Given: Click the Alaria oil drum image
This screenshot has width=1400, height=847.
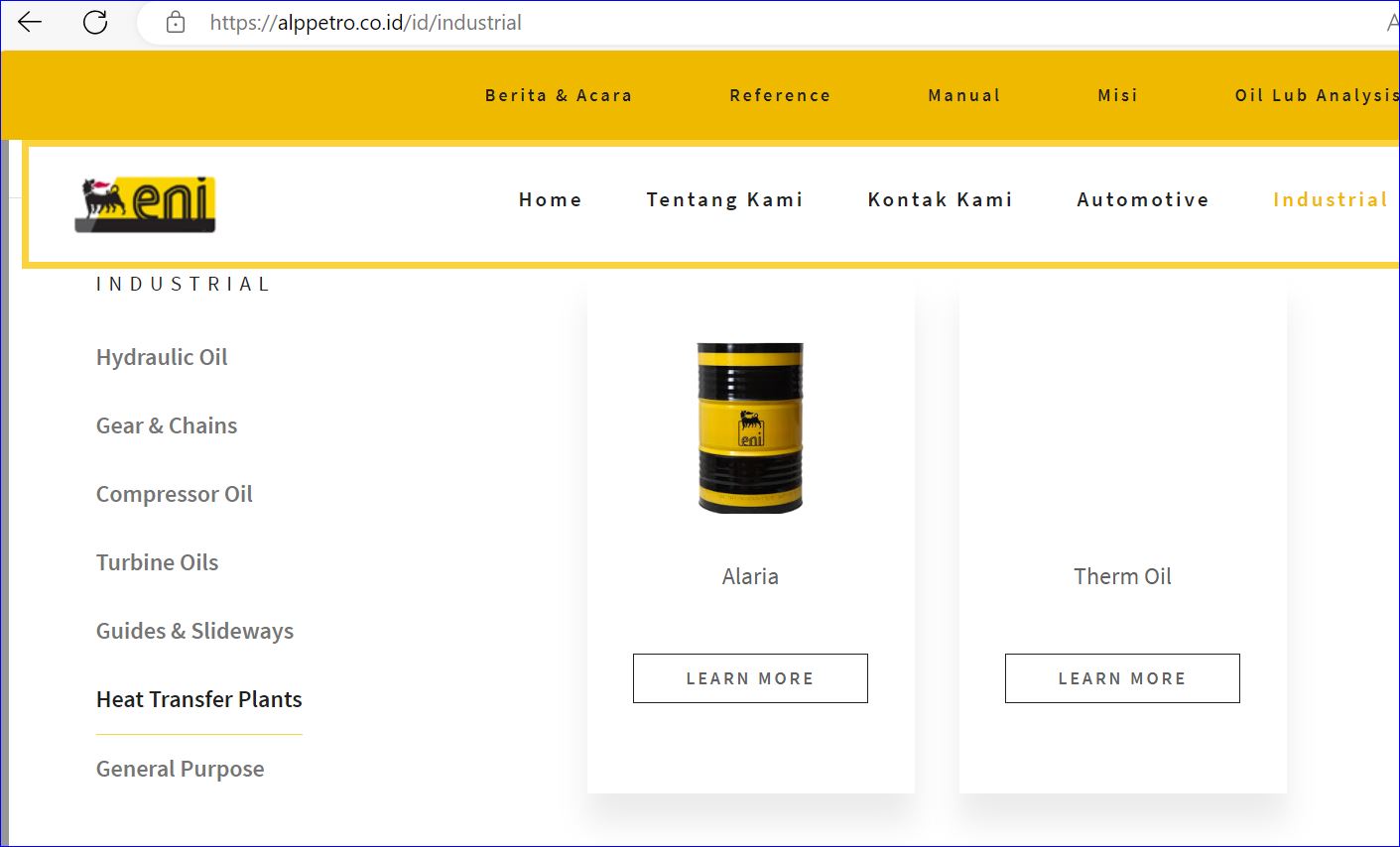Looking at the screenshot, I should (x=750, y=427).
